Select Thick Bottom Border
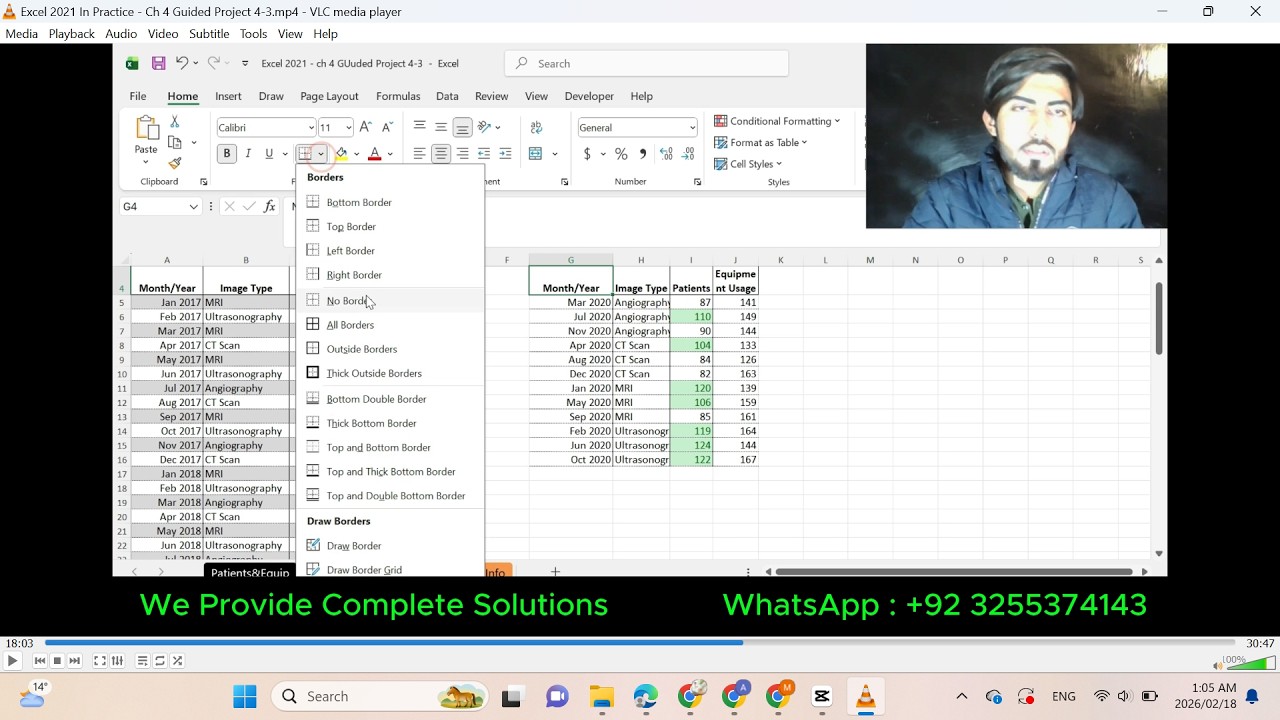Viewport: 1280px width, 720px height. [x=390, y=423]
